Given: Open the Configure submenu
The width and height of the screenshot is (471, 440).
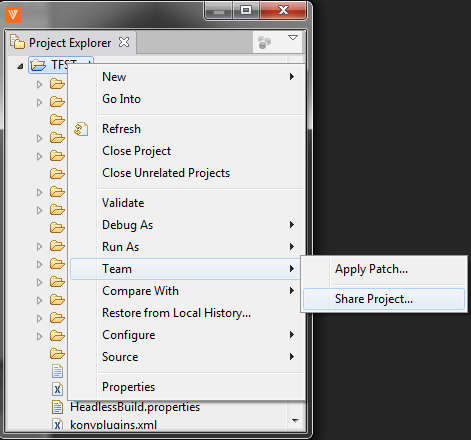Looking at the screenshot, I should point(187,335).
